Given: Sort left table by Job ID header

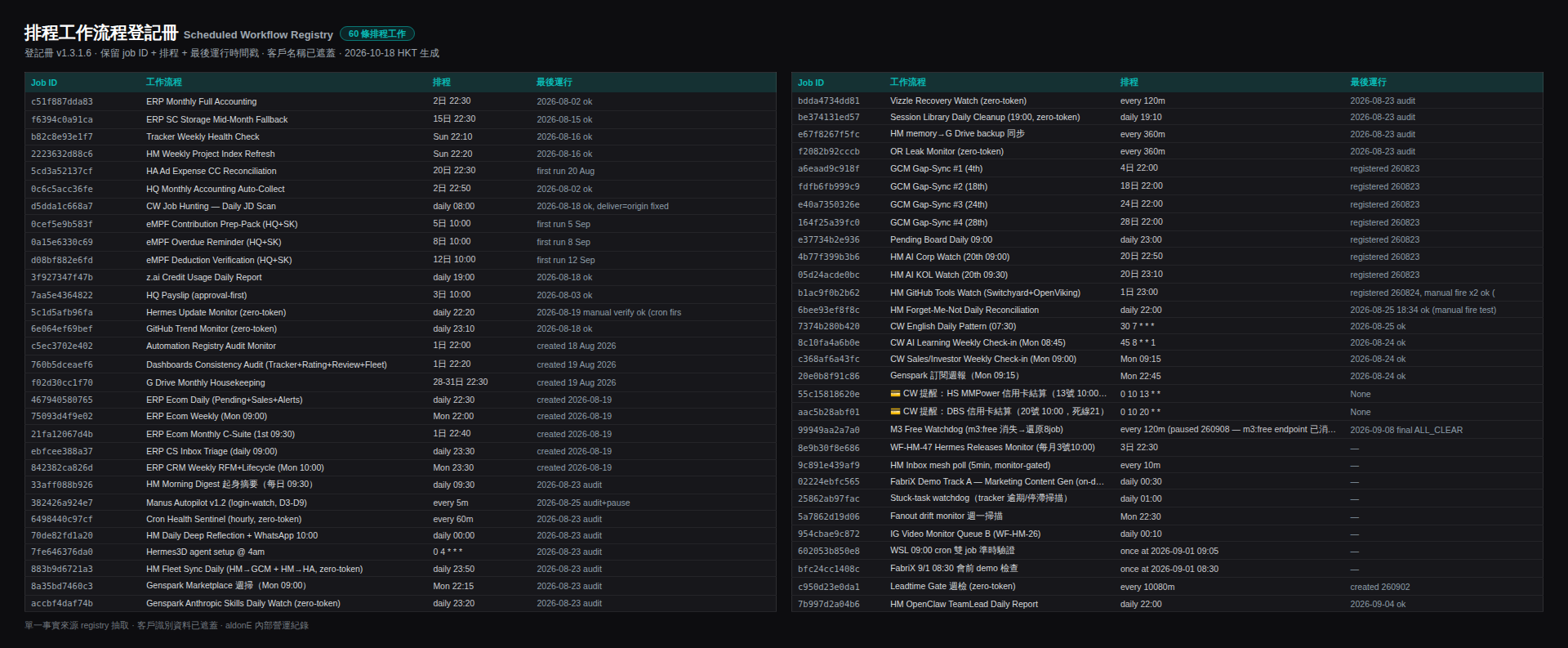Looking at the screenshot, I should pyautogui.click(x=44, y=83).
